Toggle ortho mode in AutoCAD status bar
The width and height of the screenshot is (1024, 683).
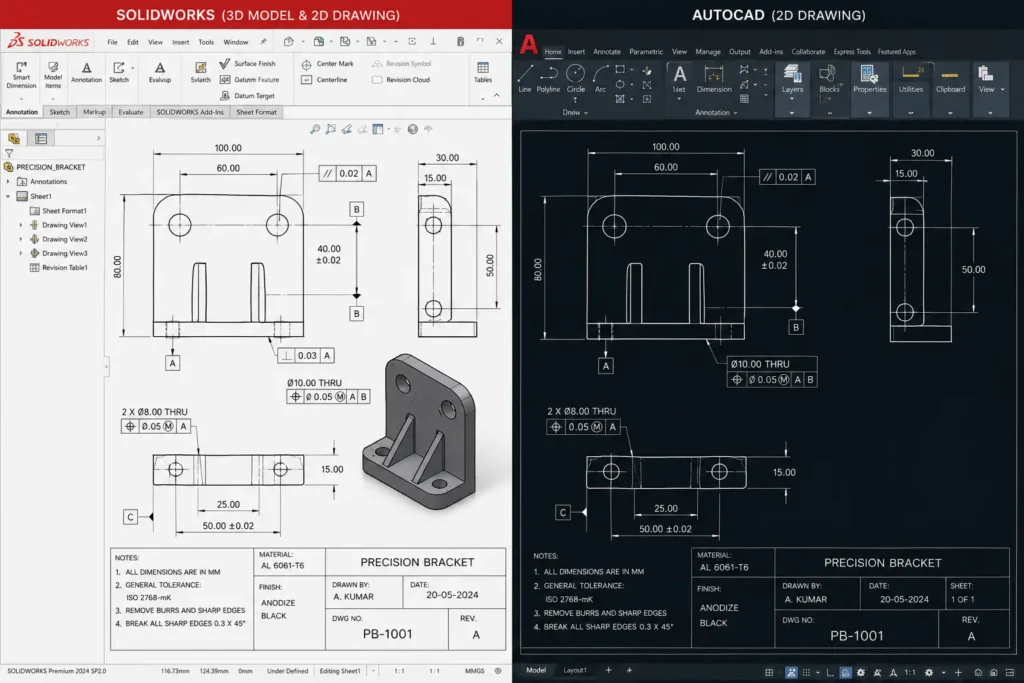[829, 672]
